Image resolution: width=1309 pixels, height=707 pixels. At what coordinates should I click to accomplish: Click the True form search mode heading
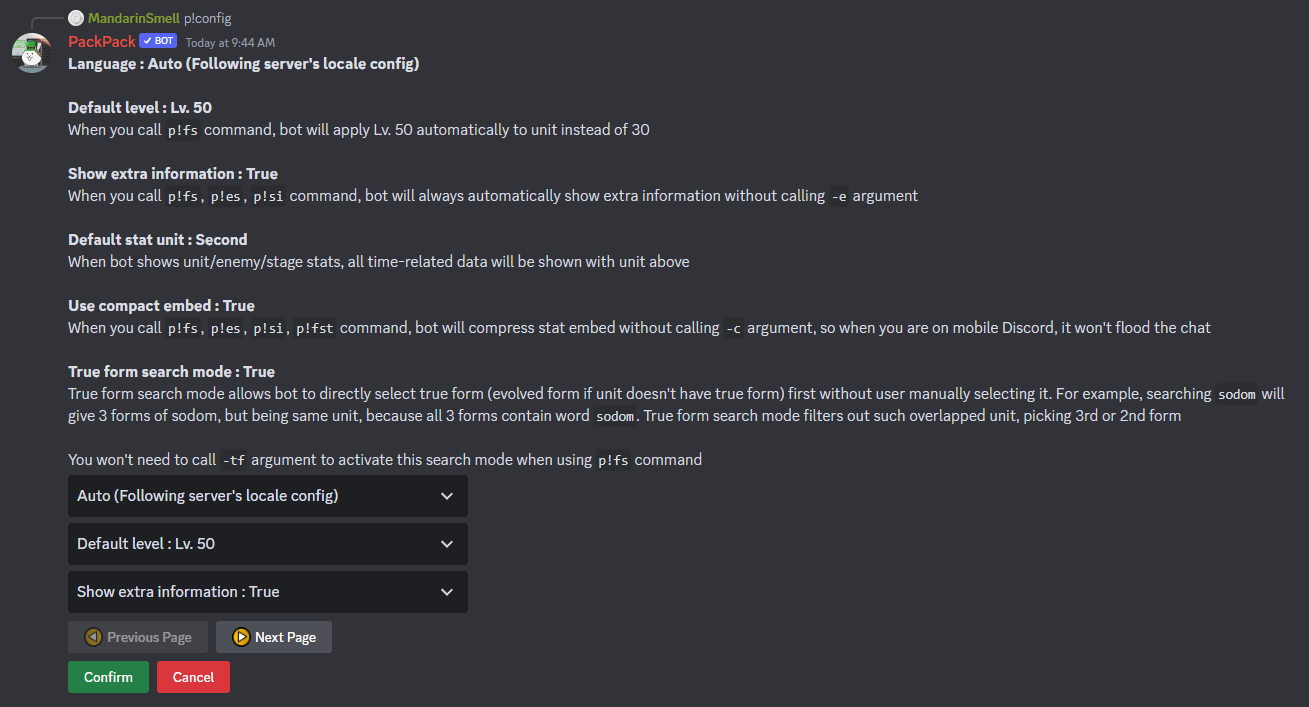click(x=171, y=372)
